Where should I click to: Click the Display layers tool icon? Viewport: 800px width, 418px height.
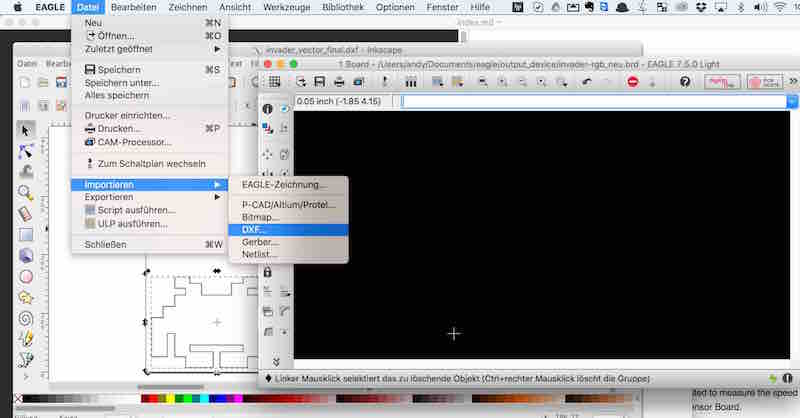pos(267,128)
